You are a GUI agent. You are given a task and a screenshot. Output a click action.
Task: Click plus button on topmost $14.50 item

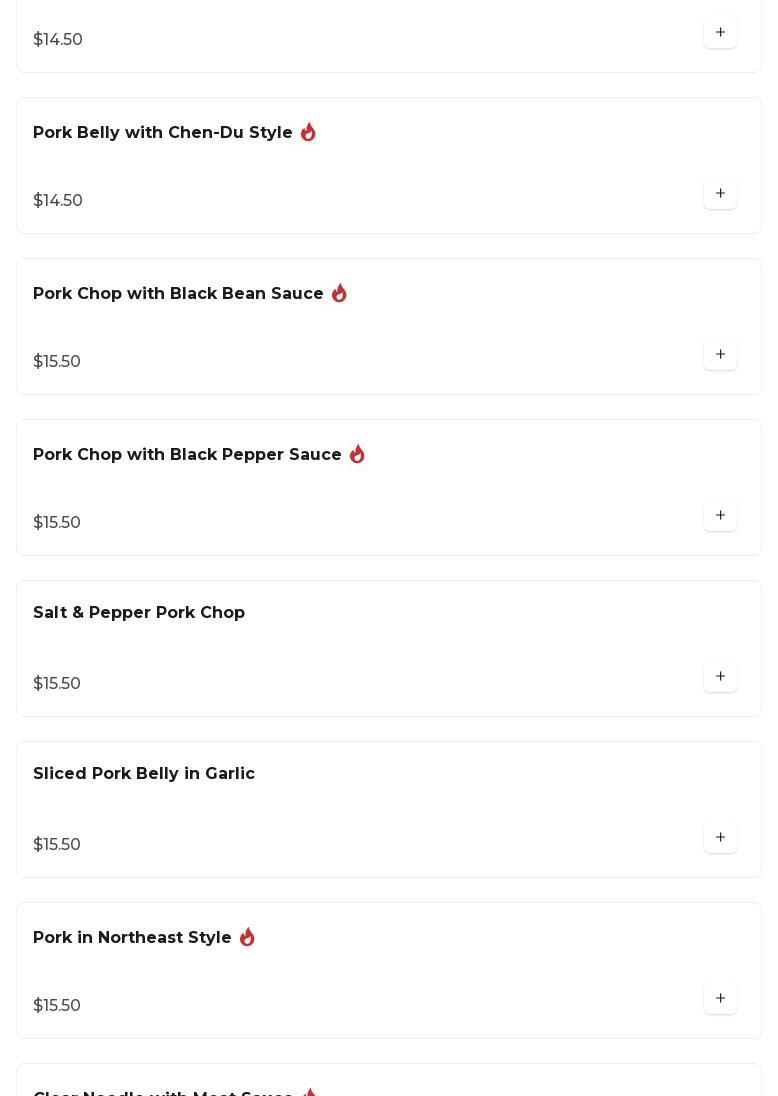tap(720, 32)
